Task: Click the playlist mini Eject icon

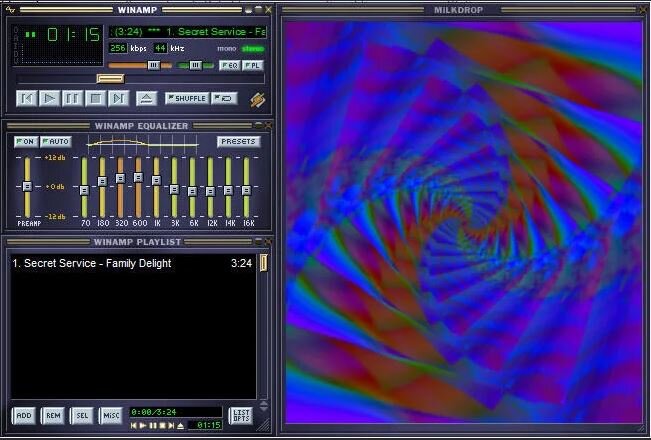Action: tap(181, 425)
